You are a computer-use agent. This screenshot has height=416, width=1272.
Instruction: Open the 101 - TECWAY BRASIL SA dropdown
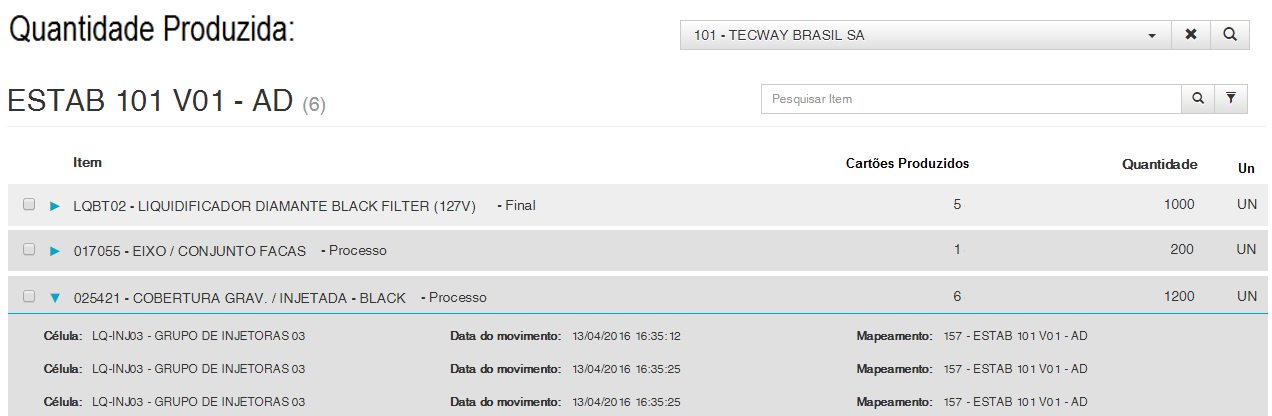click(925, 35)
